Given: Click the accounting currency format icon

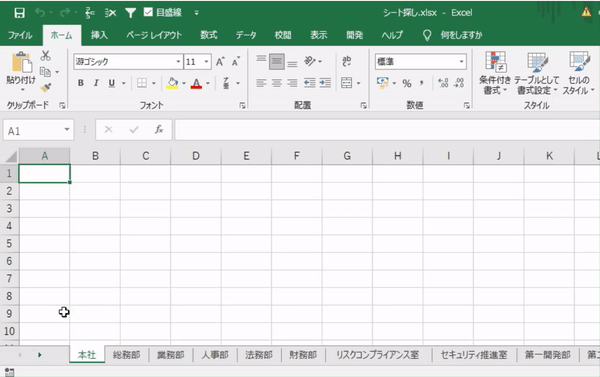Looking at the screenshot, I should [x=383, y=83].
